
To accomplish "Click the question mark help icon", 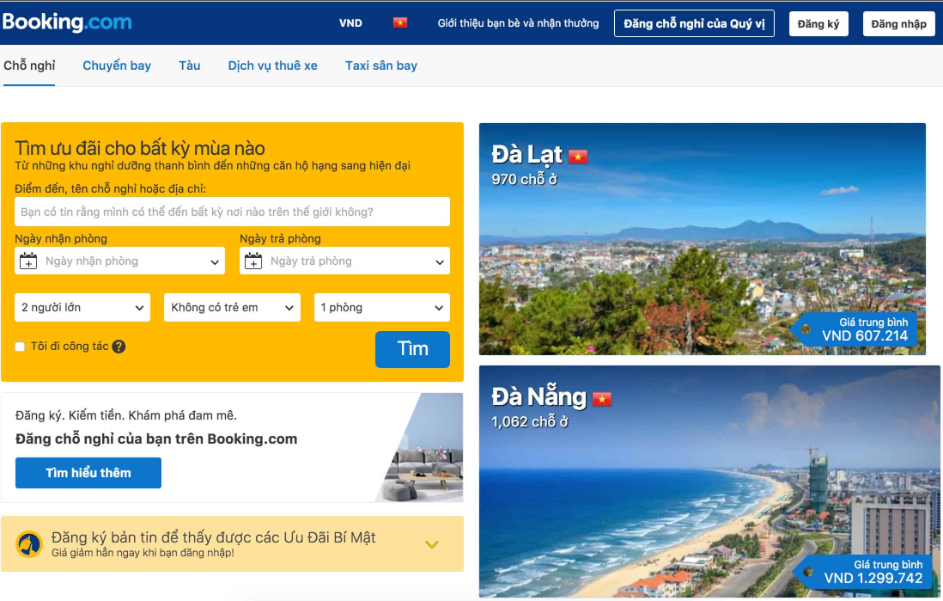I will coord(118,347).
